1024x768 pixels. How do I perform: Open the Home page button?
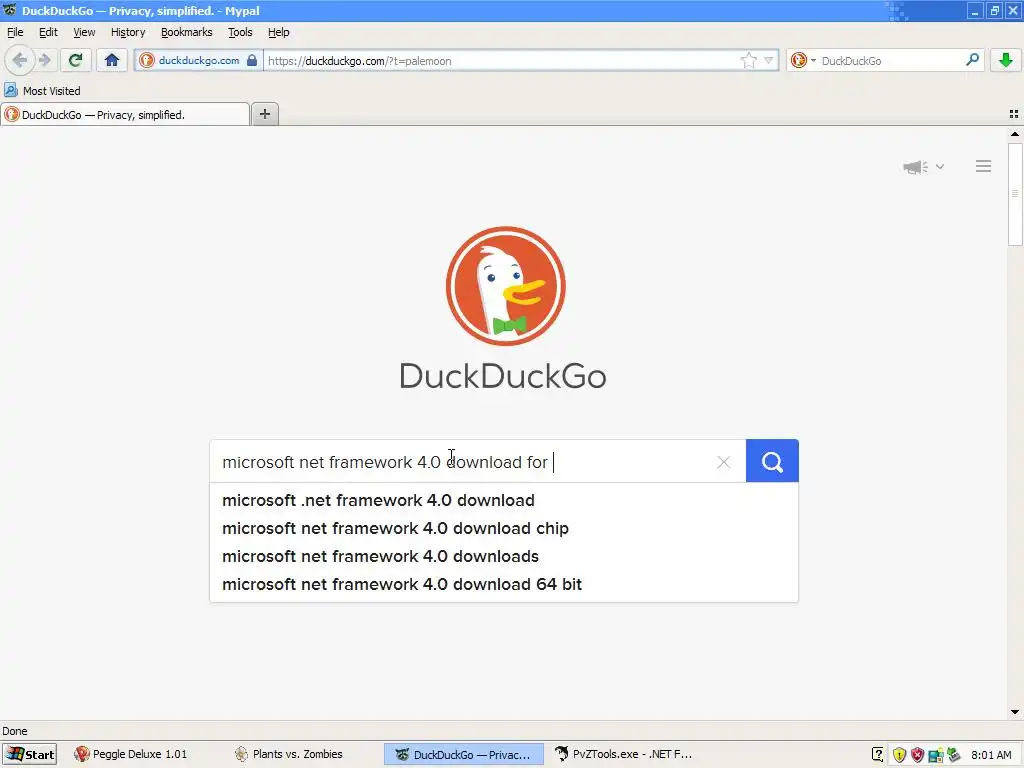tap(112, 60)
